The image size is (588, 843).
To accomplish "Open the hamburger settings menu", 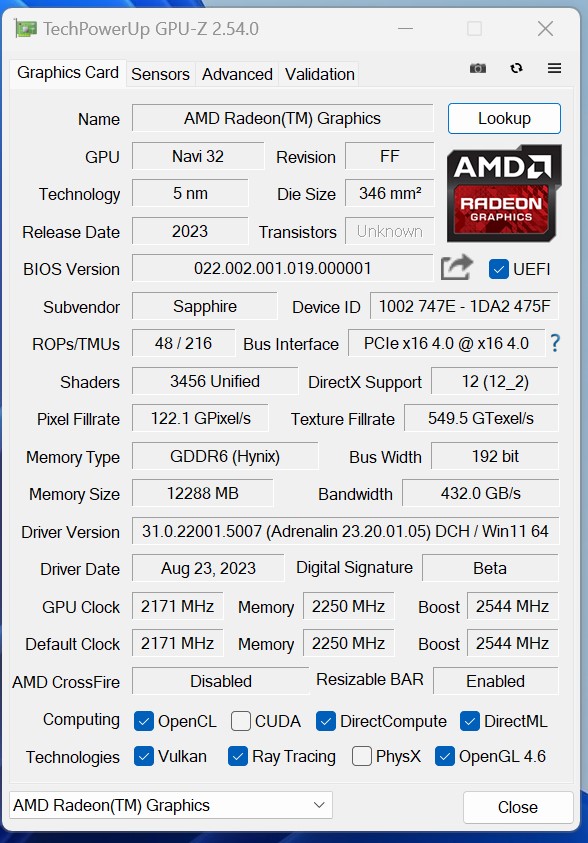I will tap(553, 68).
